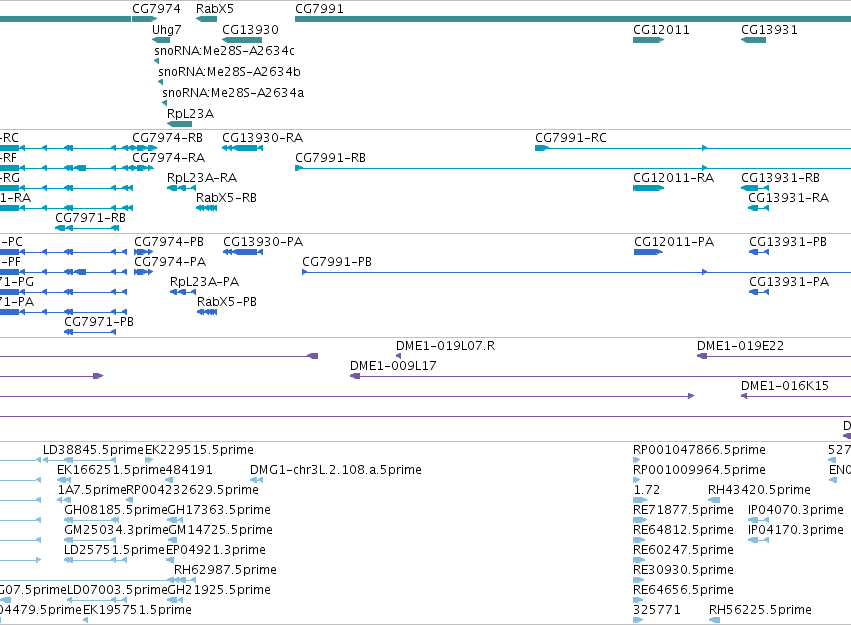Click transcript CG13930-RA label
Viewport: 851px width, 625px height.
(x=262, y=138)
